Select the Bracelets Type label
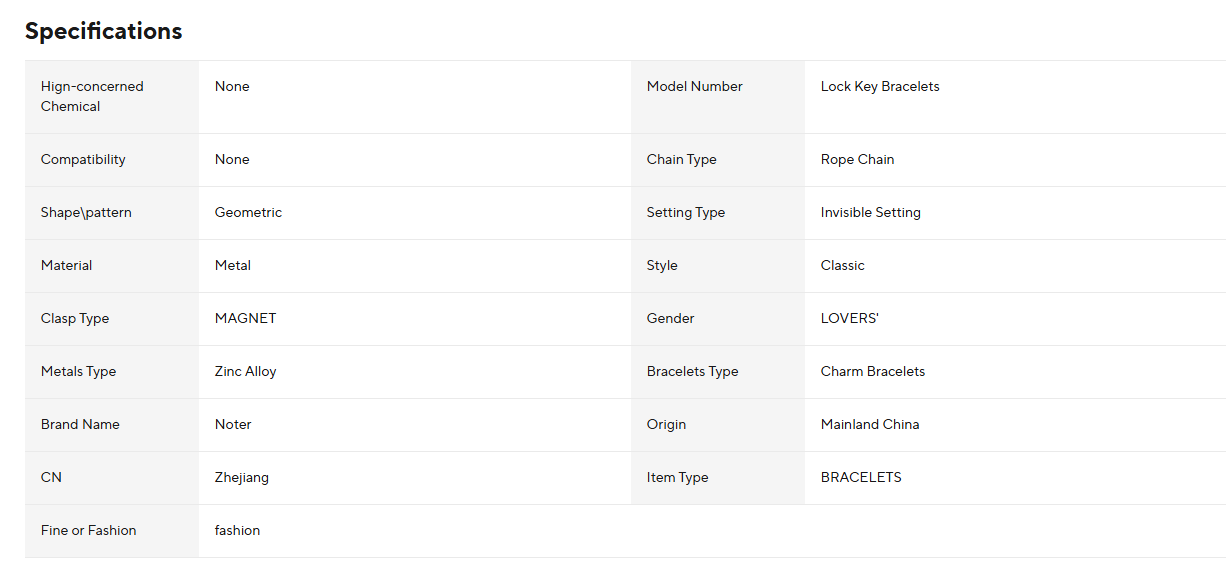The height and width of the screenshot is (580, 1226). click(692, 372)
